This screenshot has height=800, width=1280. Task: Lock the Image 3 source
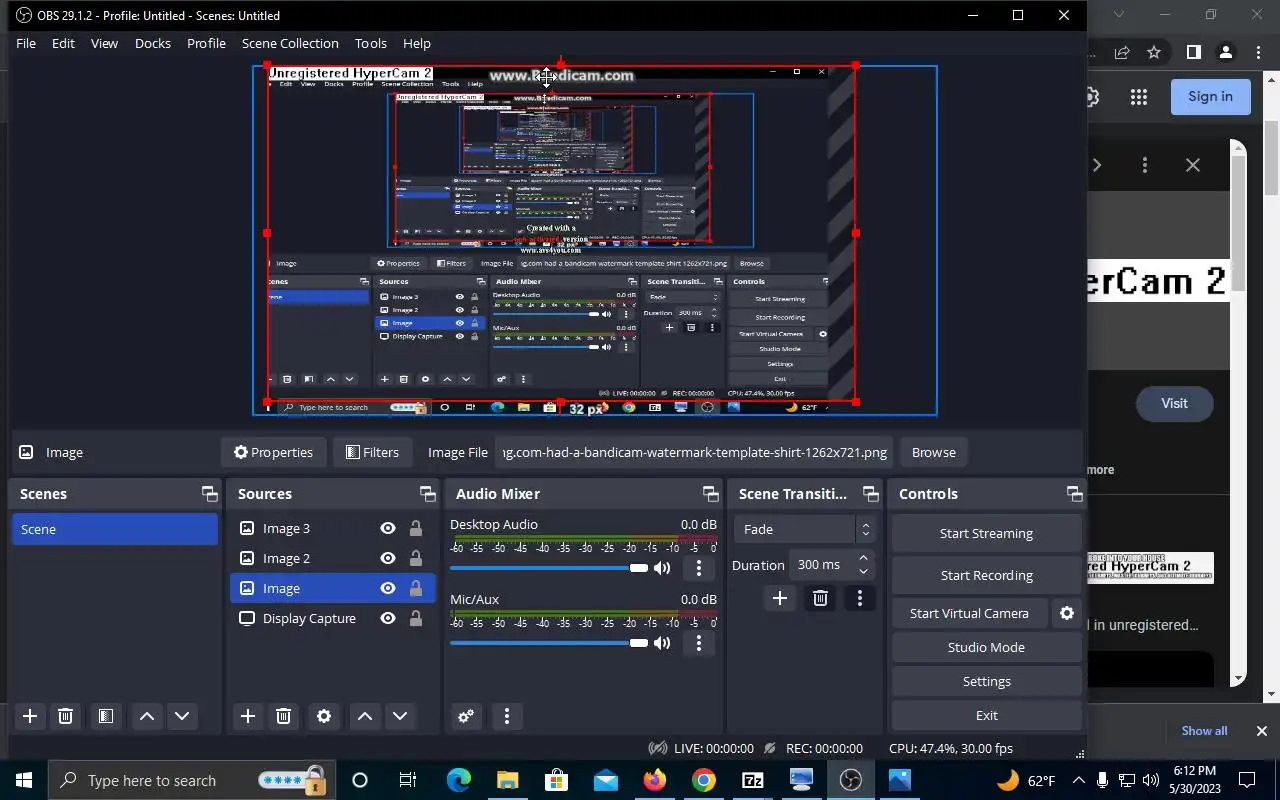[416, 528]
